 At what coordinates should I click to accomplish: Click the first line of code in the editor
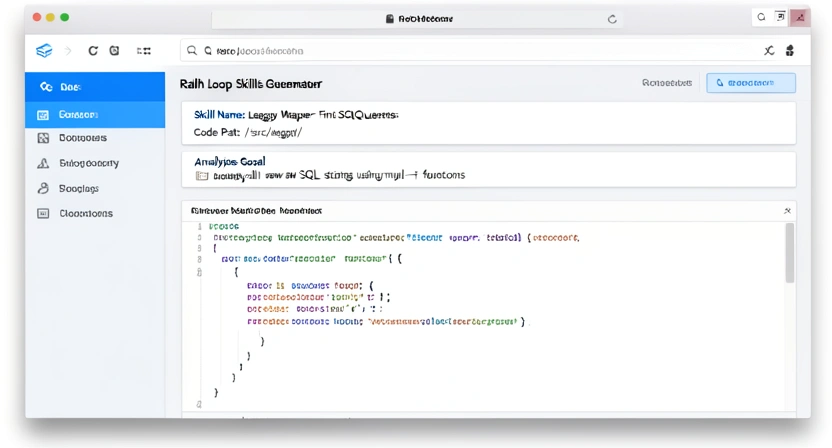pos(223,226)
